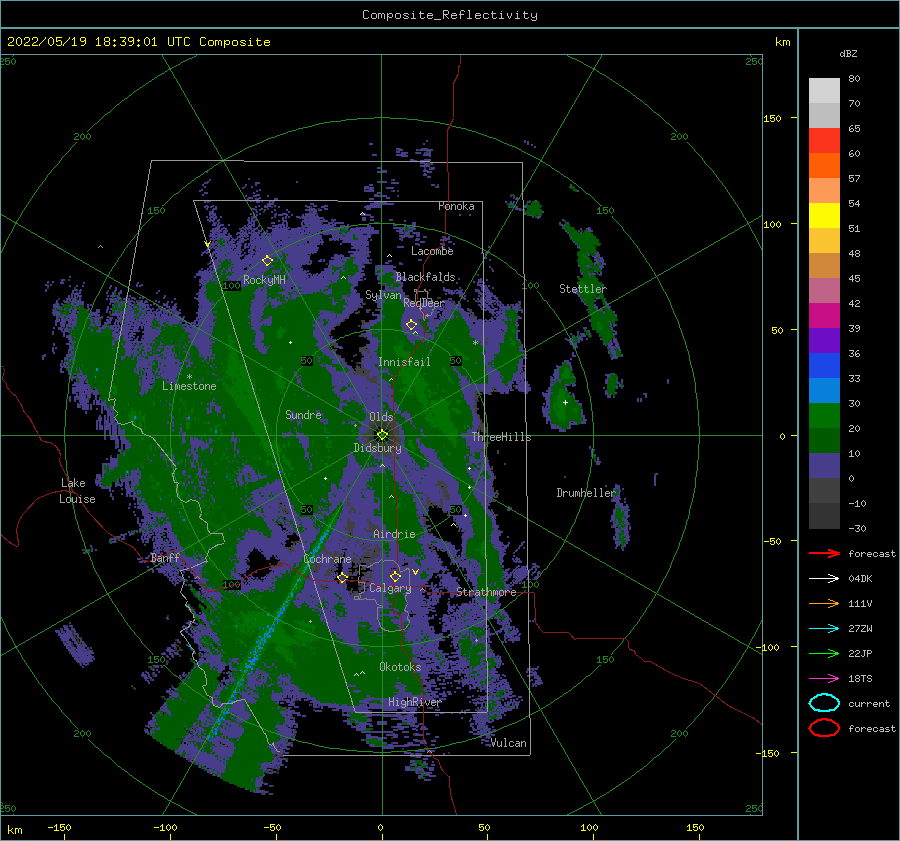
Task: Click the yellow diamond marker near RockyMH
Action: tap(267, 261)
